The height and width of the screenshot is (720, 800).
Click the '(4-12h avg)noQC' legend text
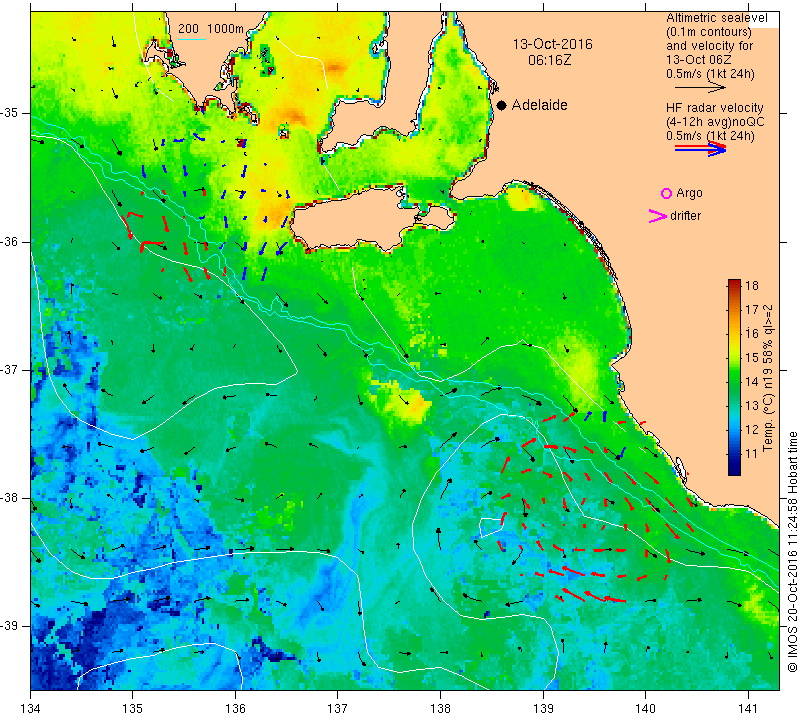pyautogui.click(x=715, y=122)
